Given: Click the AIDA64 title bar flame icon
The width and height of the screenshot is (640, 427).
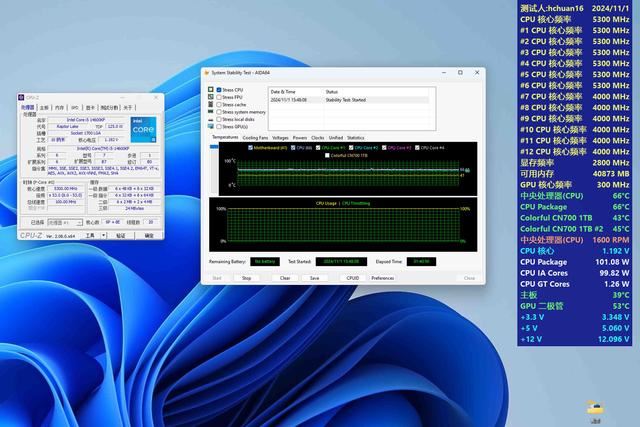Looking at the screenshot, I should pos(205,73).
